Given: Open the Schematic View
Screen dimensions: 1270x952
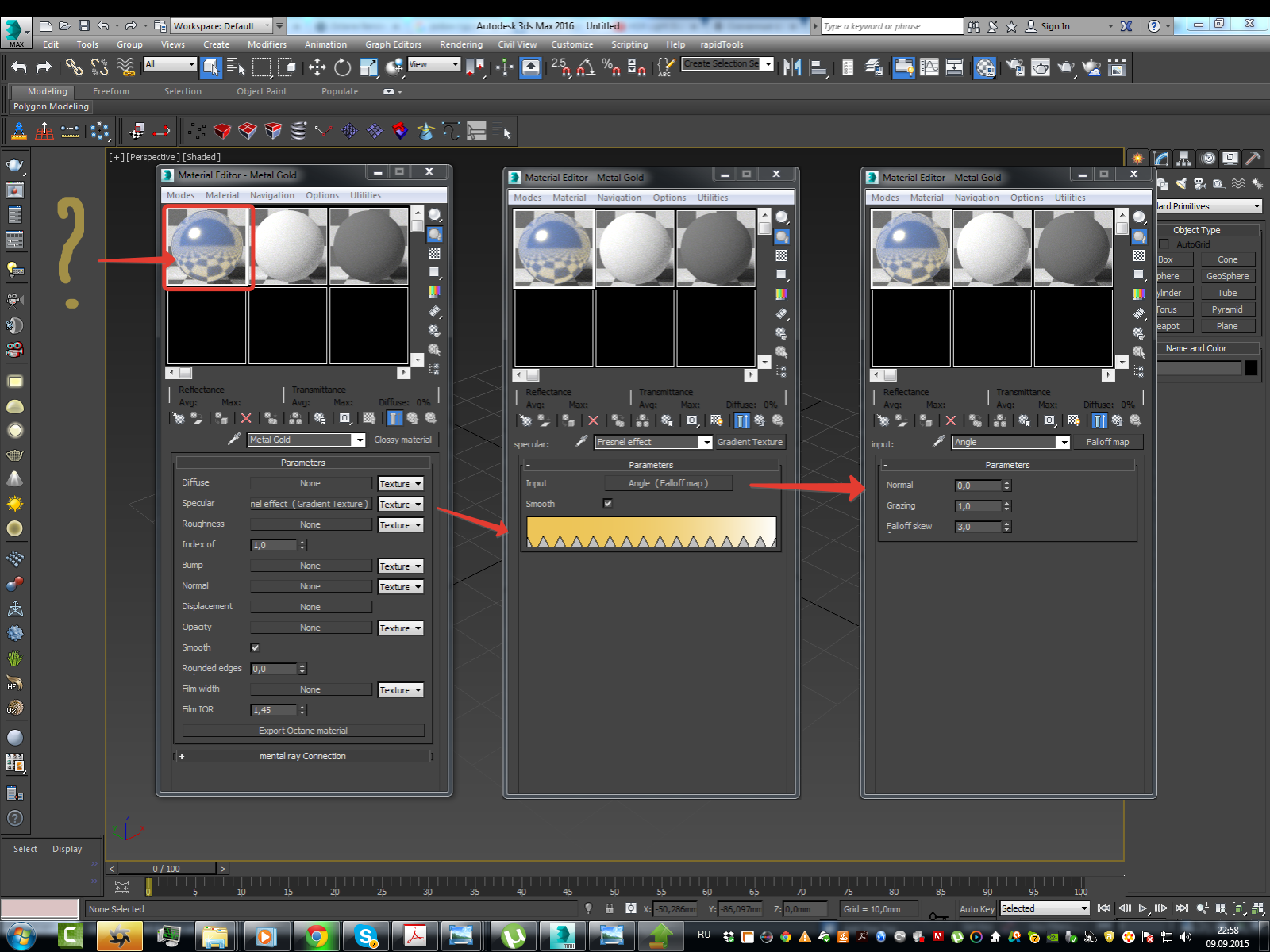Looking at the screenshot, I should [955, 67].
